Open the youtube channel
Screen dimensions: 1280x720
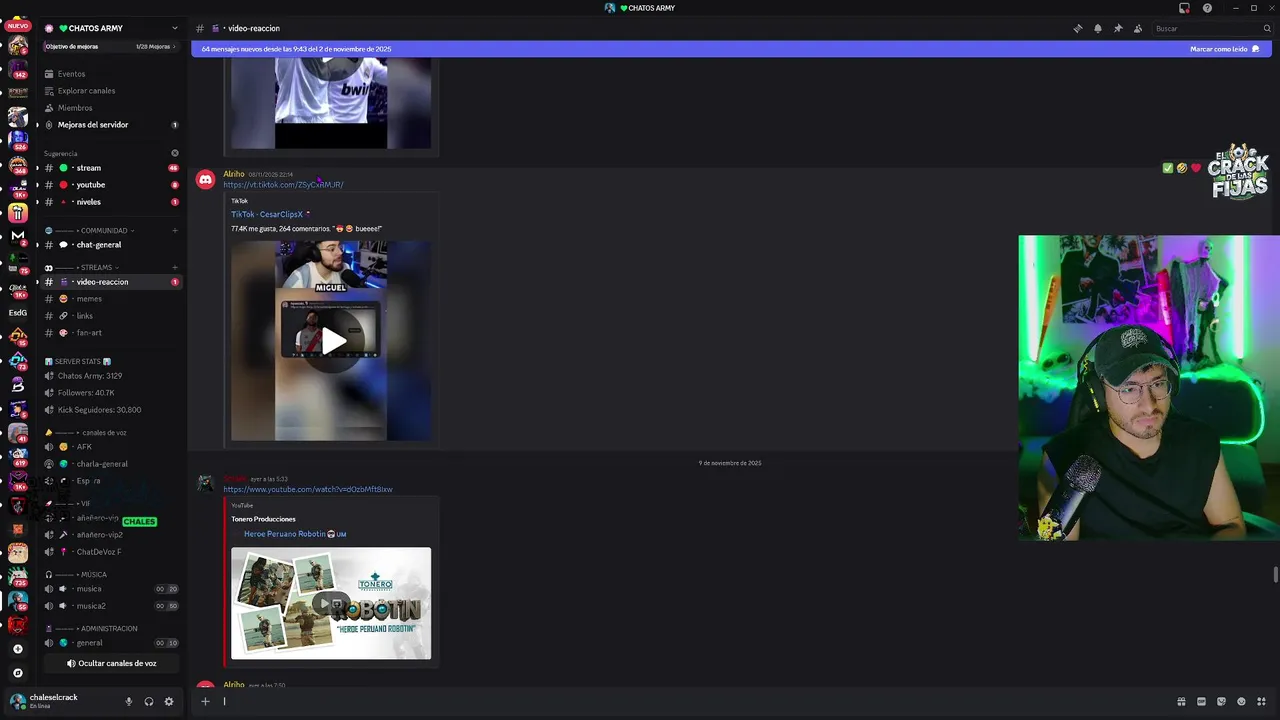[x=111, y=185]
